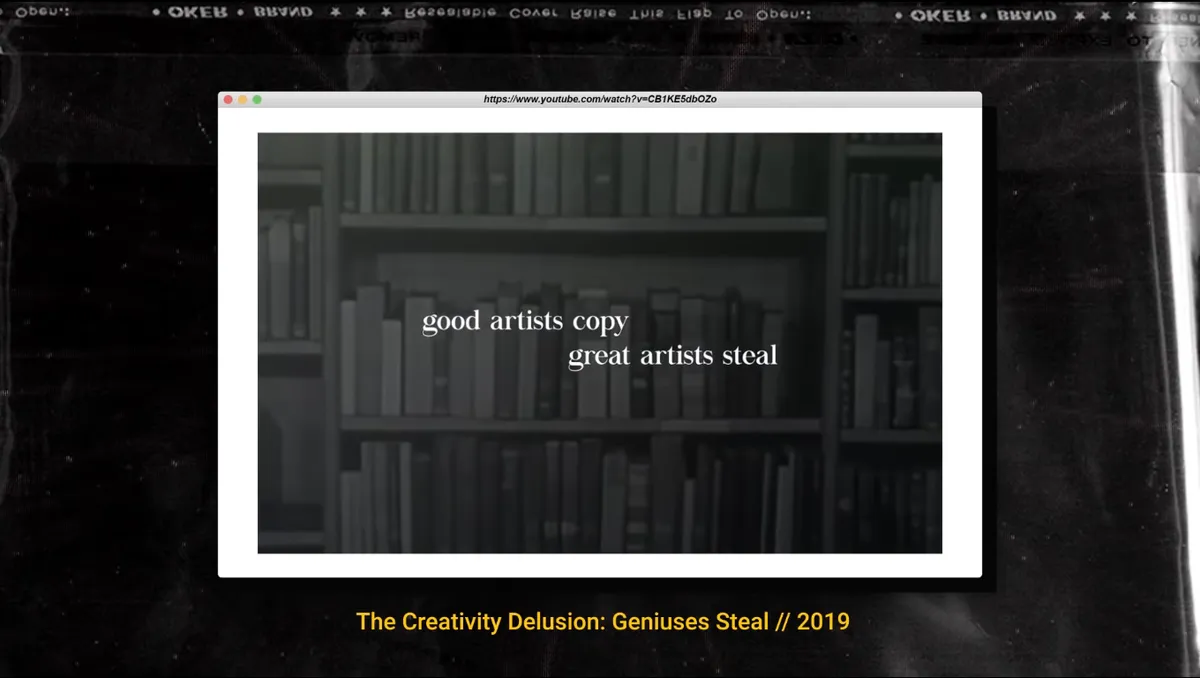The height and width of the screenshot is (678, 1200).
Task: Click the red close window button
Action: [228, 100]
